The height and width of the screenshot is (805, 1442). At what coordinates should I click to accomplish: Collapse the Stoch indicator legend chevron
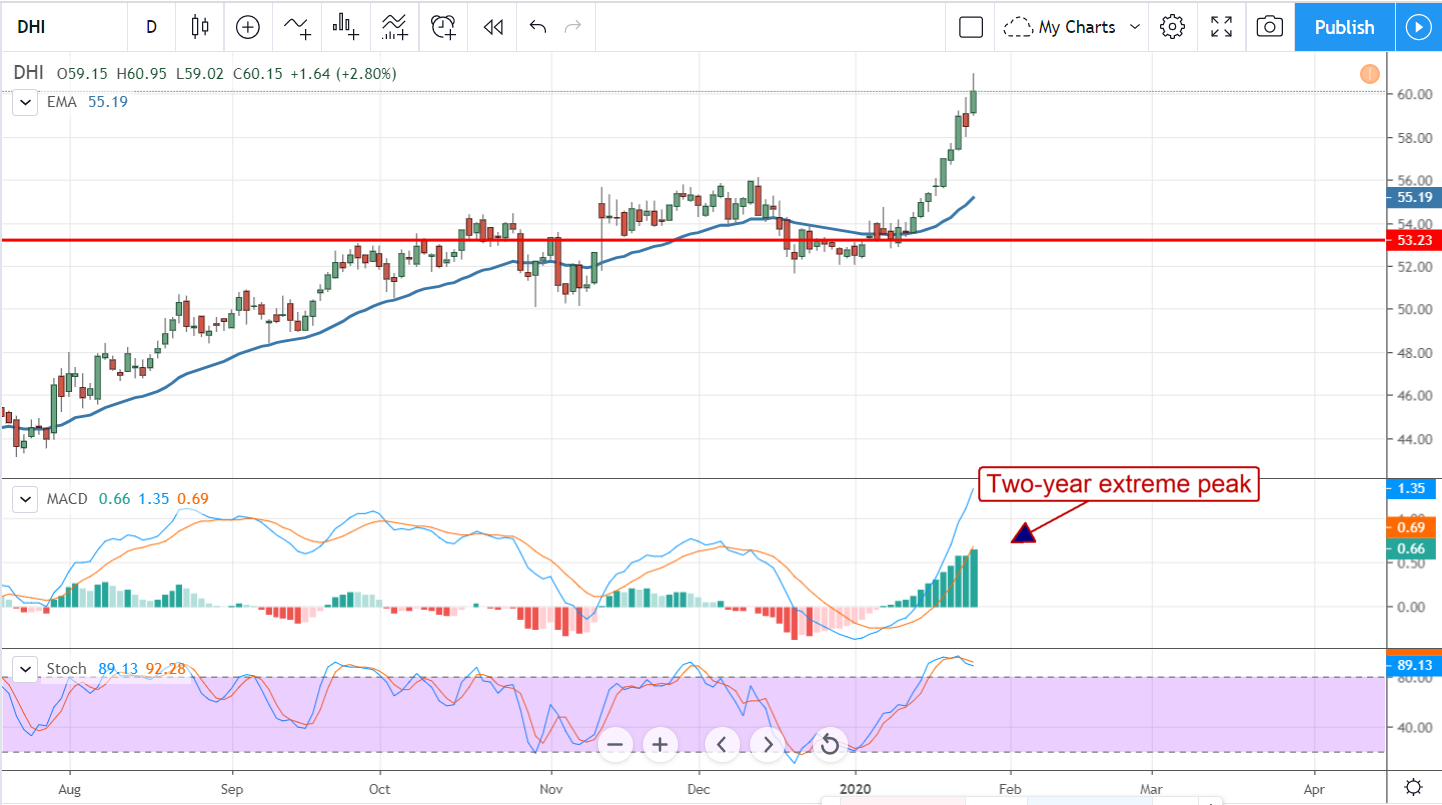coord(26,669)
